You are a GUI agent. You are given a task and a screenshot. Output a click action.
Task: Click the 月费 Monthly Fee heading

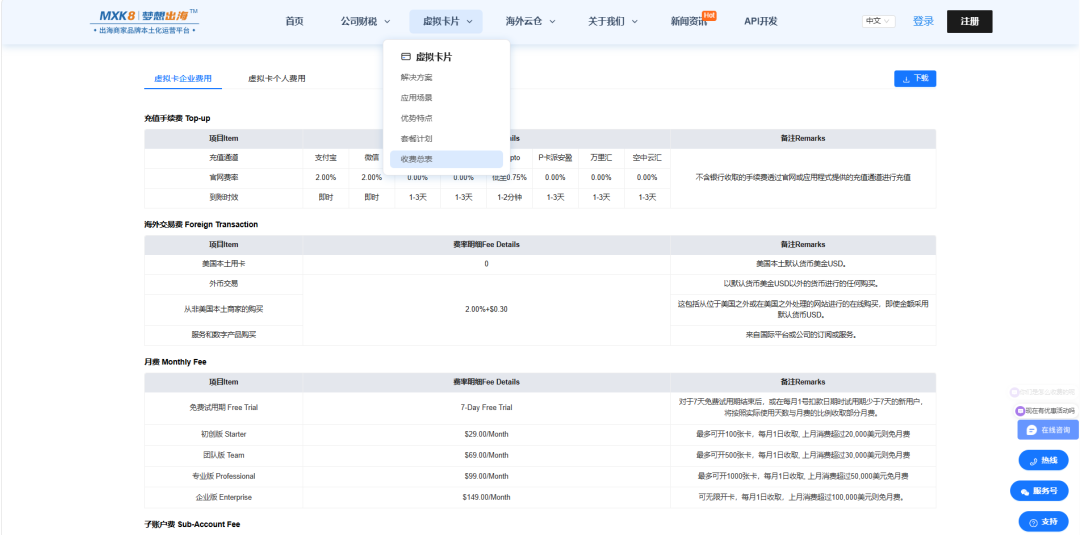tap(175, 361)
